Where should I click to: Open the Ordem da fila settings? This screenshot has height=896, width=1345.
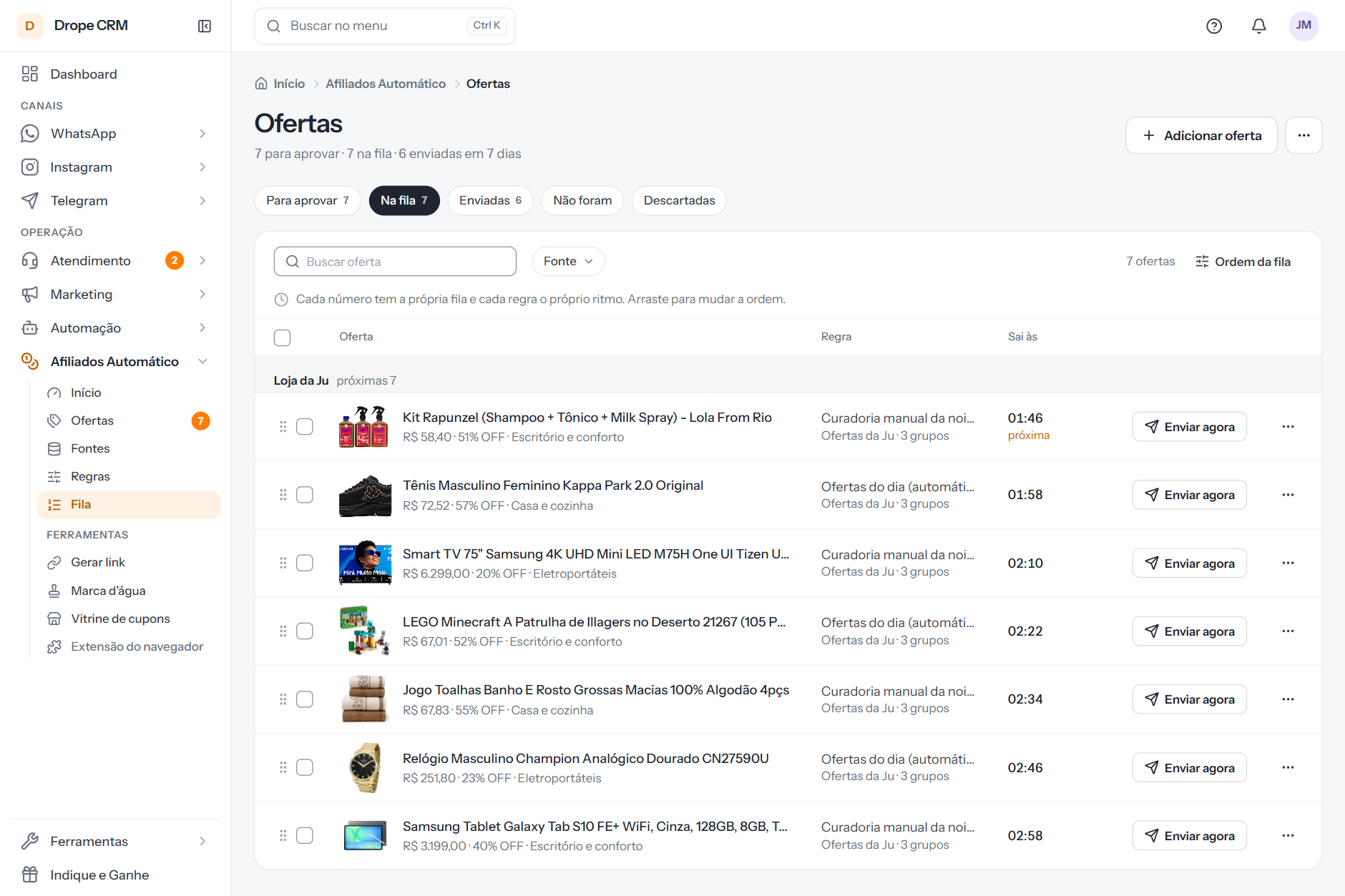(x=1243, y=262)
